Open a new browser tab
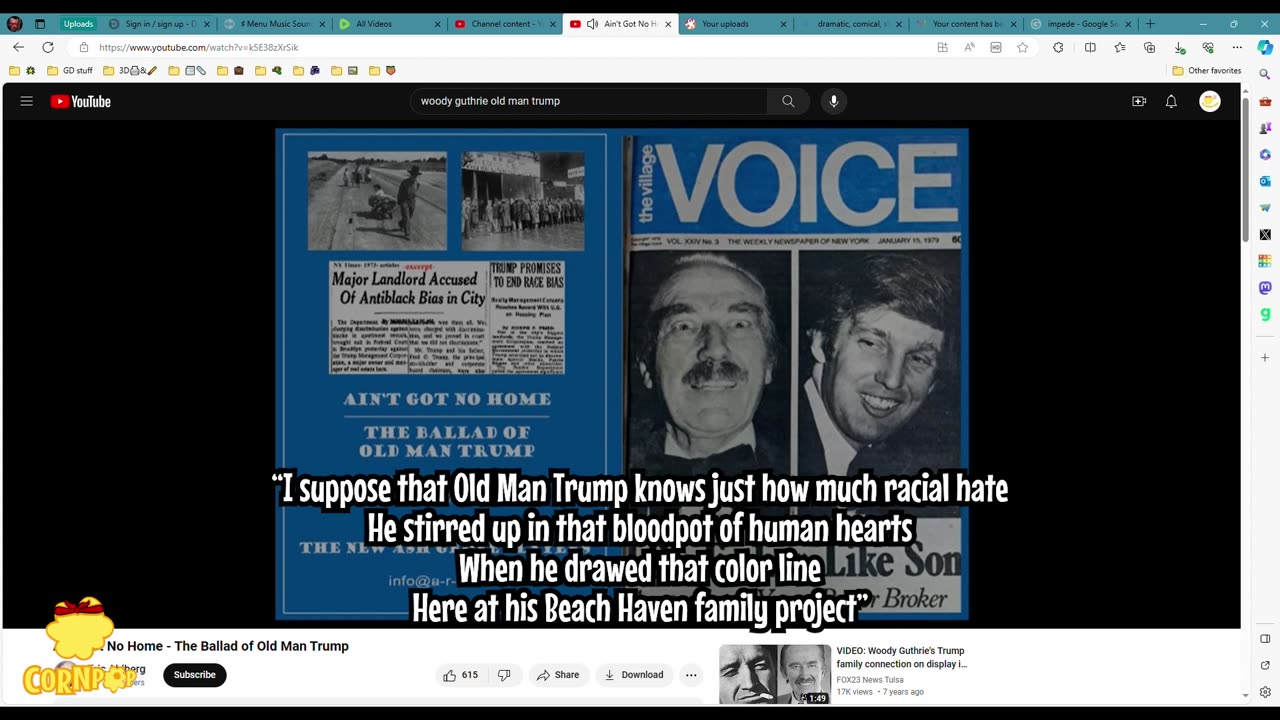Screen dimensions: 1280x720 click(x=1150, y=24)
